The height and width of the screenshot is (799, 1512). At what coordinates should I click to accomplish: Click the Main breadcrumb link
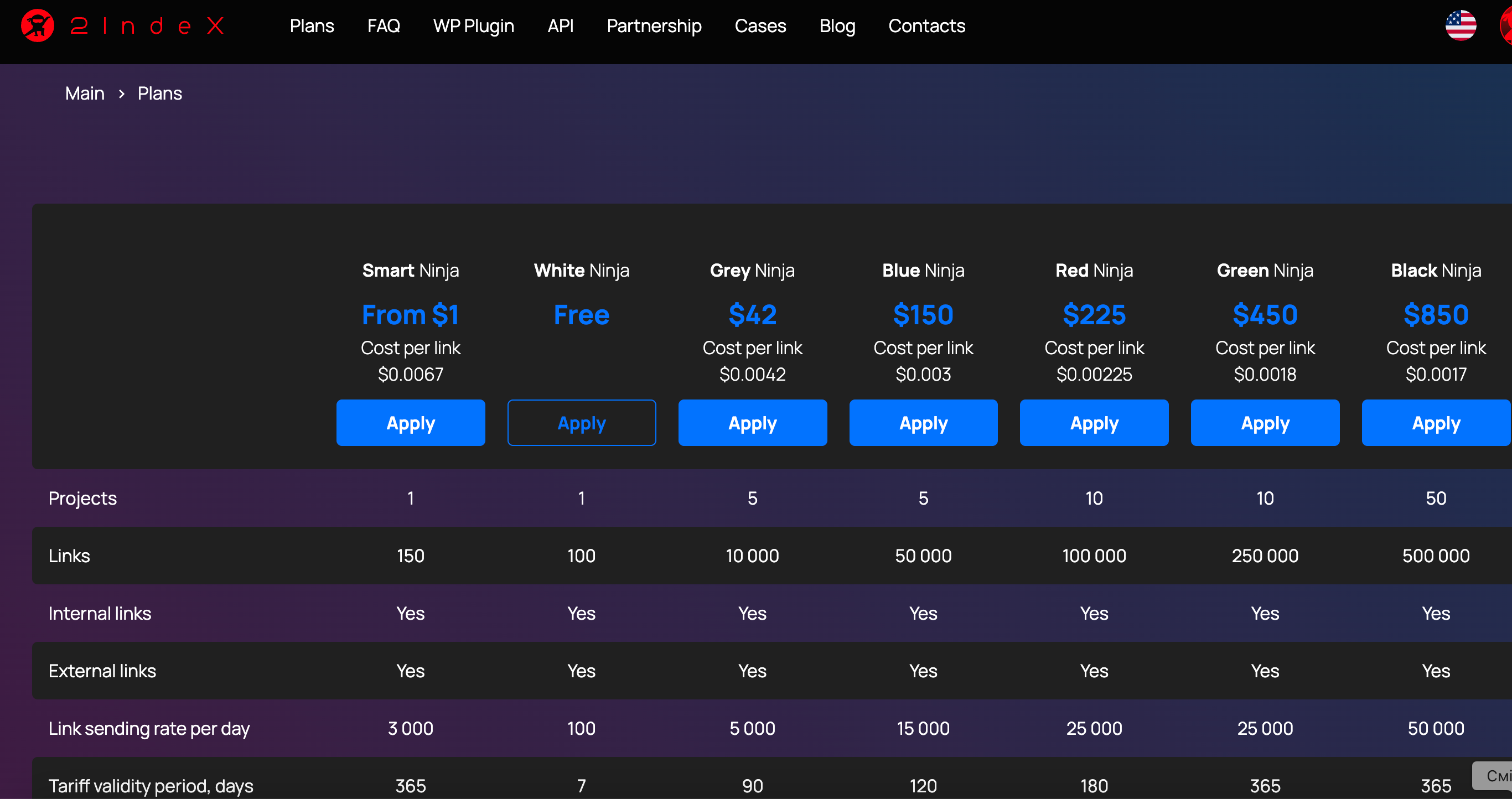[x=85, y=94]
